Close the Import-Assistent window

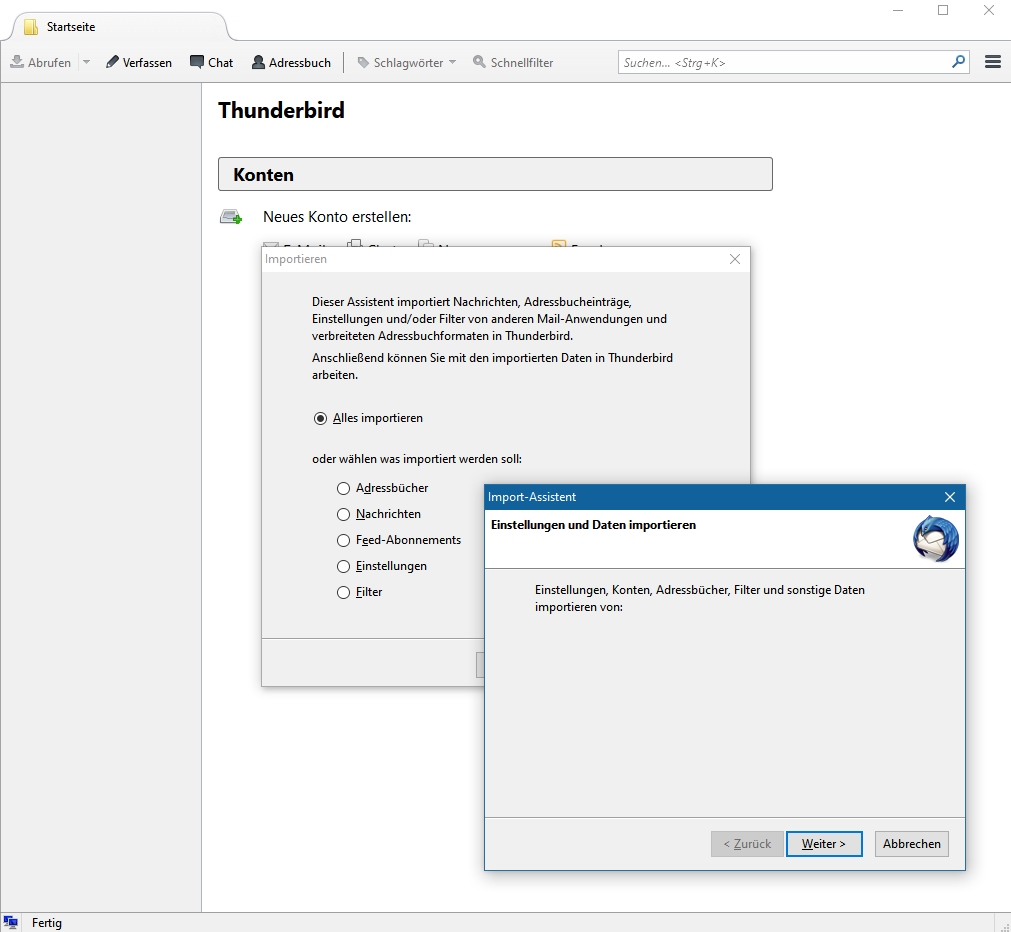(x=950, y=497)
